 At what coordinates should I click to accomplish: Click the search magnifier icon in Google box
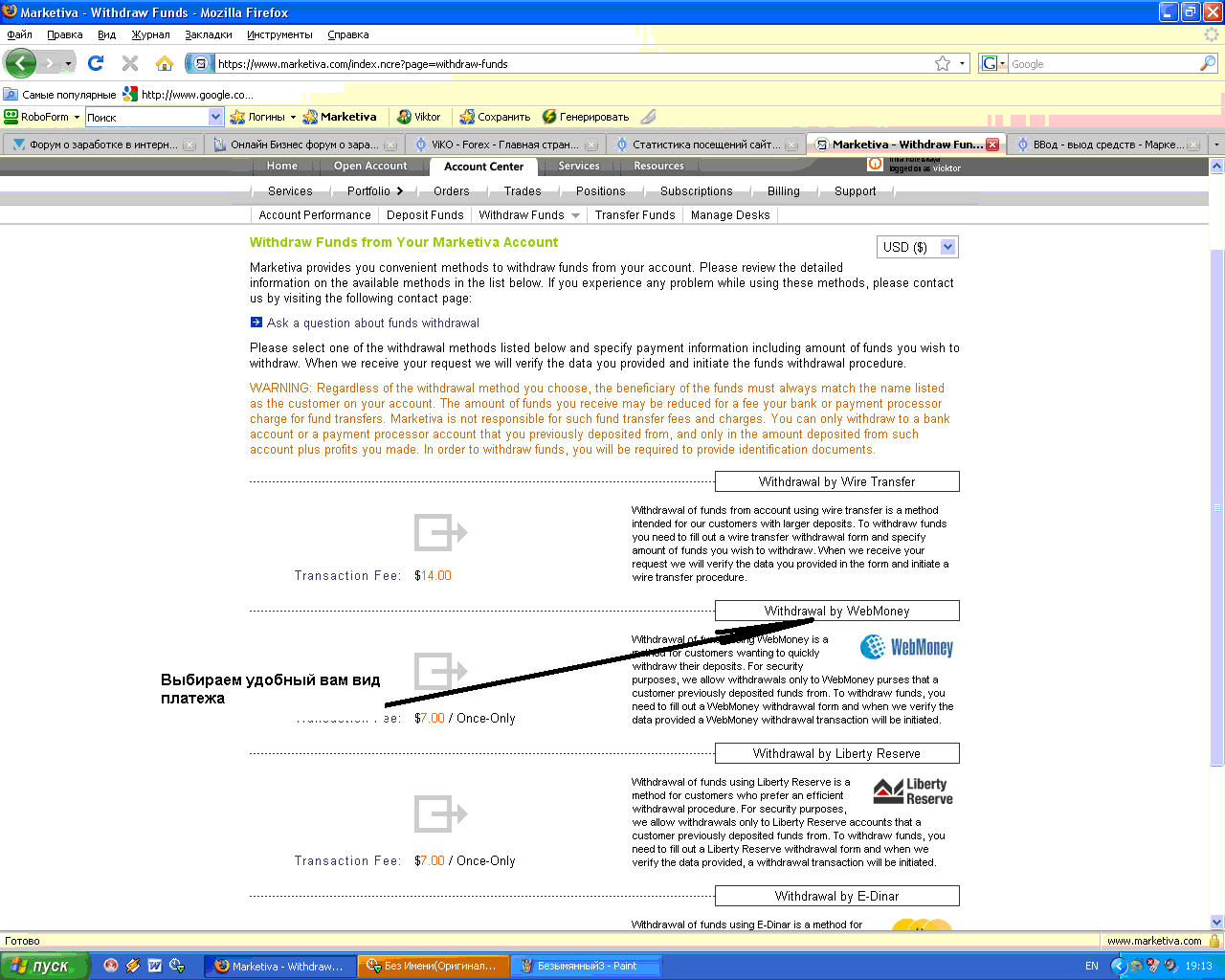coord(1208,63)
